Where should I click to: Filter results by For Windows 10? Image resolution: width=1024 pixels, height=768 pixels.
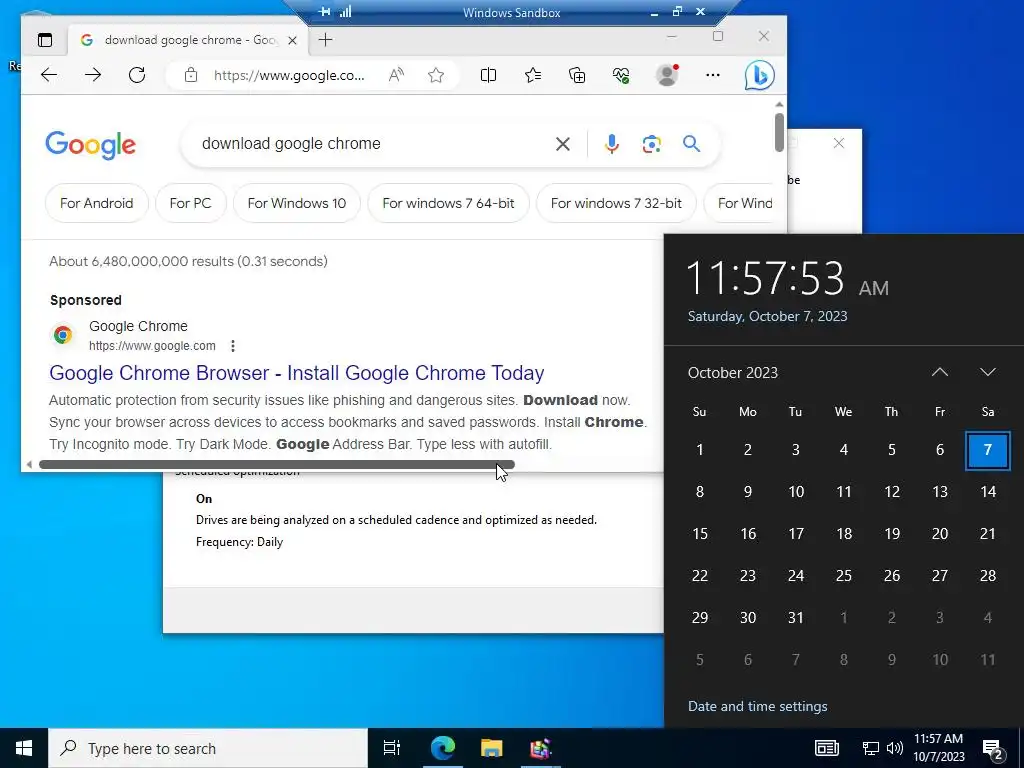pyautogui.click(x=296, y=203)
